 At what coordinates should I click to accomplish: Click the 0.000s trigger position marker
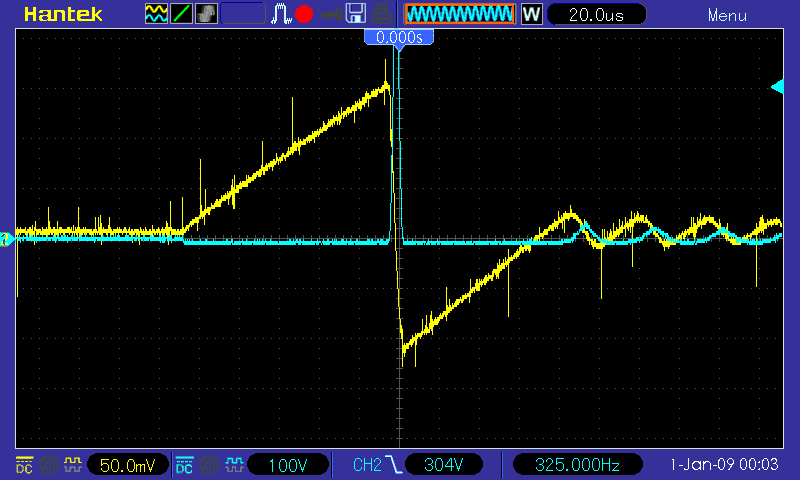399,38
